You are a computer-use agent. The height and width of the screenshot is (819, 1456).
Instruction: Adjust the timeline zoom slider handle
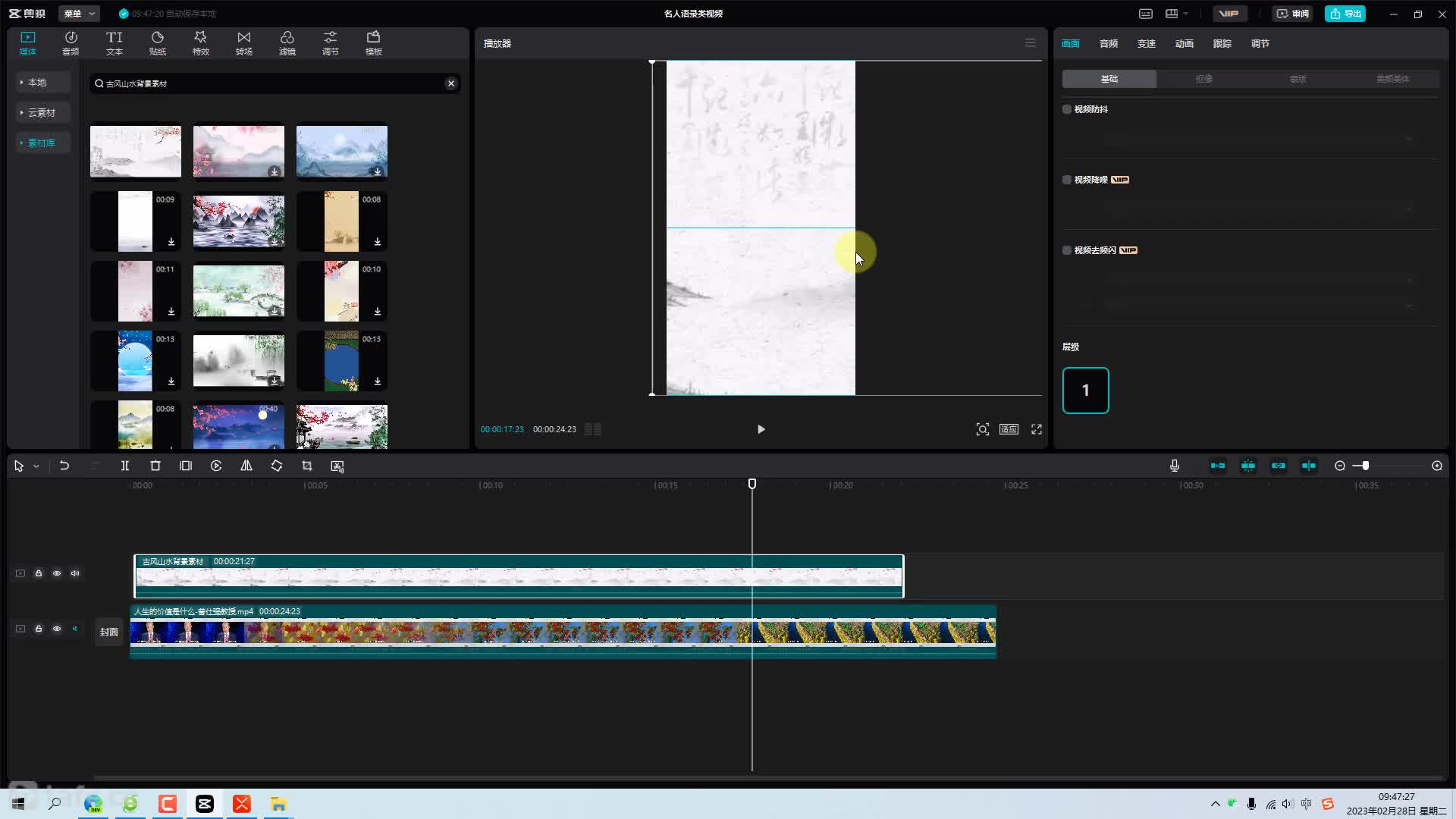coord(1365,466)
